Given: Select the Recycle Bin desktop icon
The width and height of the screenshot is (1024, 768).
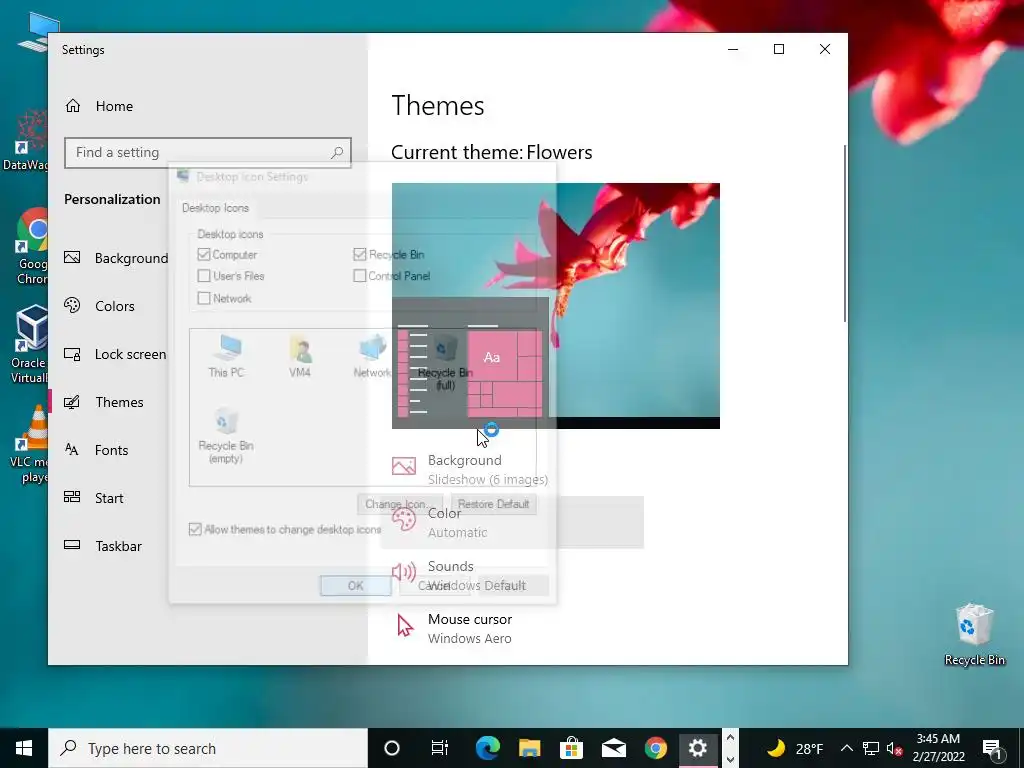Looking at the screenshot, I should coord(974,634).
